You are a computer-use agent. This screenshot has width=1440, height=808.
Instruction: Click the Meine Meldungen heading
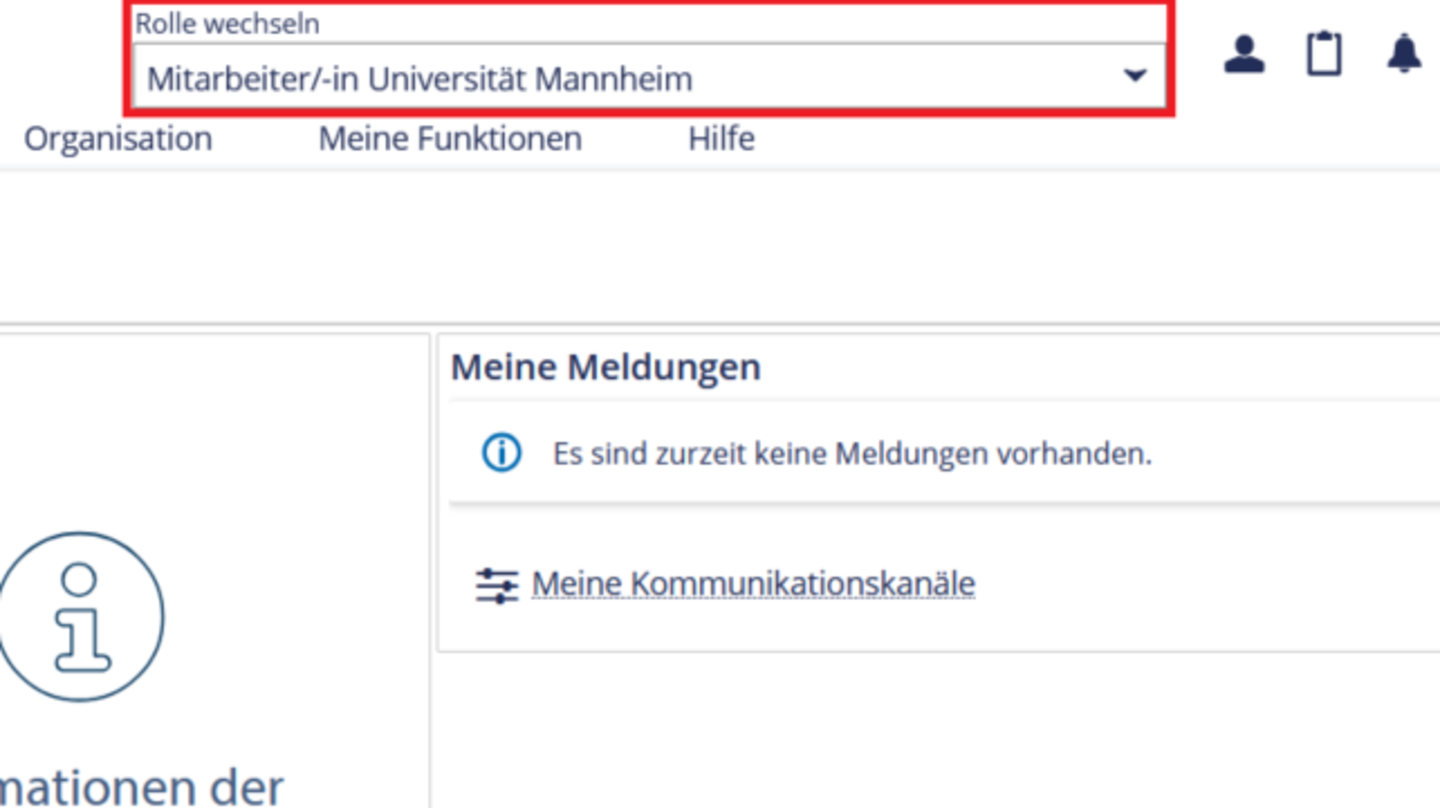pos(606,367)
